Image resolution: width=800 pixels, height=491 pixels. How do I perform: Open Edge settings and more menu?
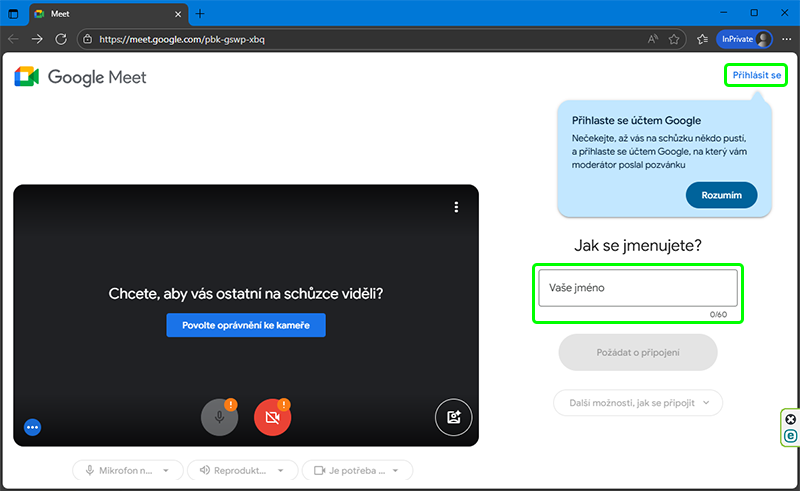pyautogui.click(x=786, y=39)
